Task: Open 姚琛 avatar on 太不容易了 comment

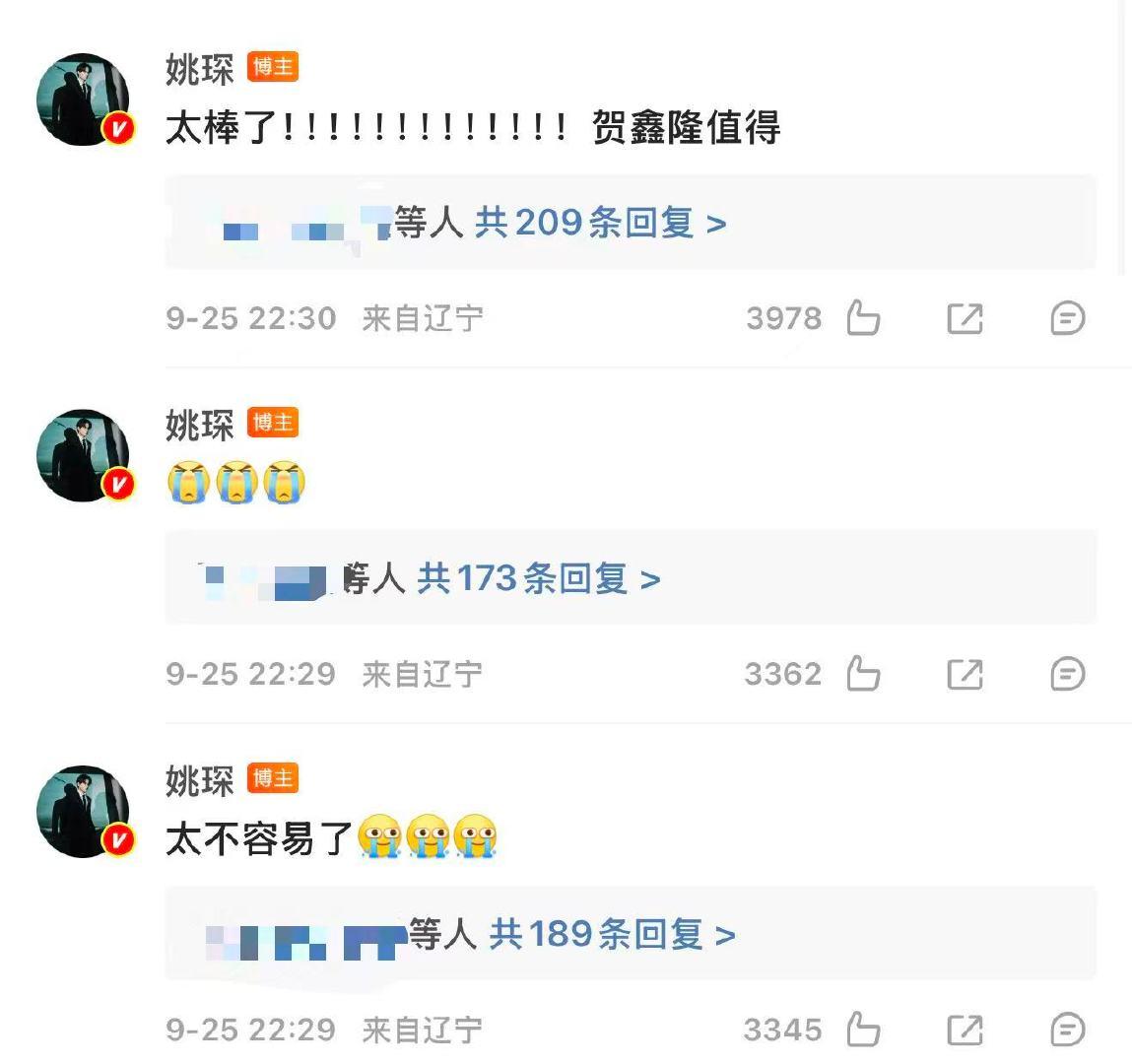Action: pyautogui.click(x=84, y=812)
